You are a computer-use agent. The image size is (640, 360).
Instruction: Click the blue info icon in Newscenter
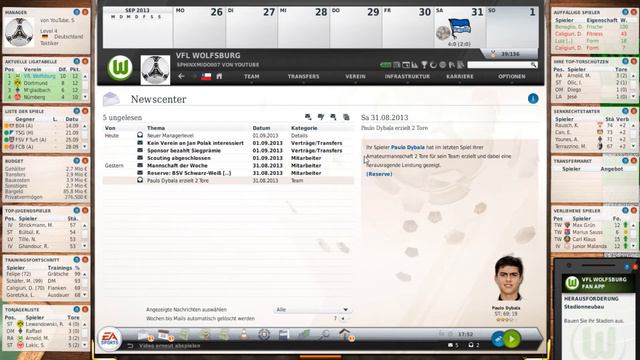pyautogui.click(x=533, y=99)
